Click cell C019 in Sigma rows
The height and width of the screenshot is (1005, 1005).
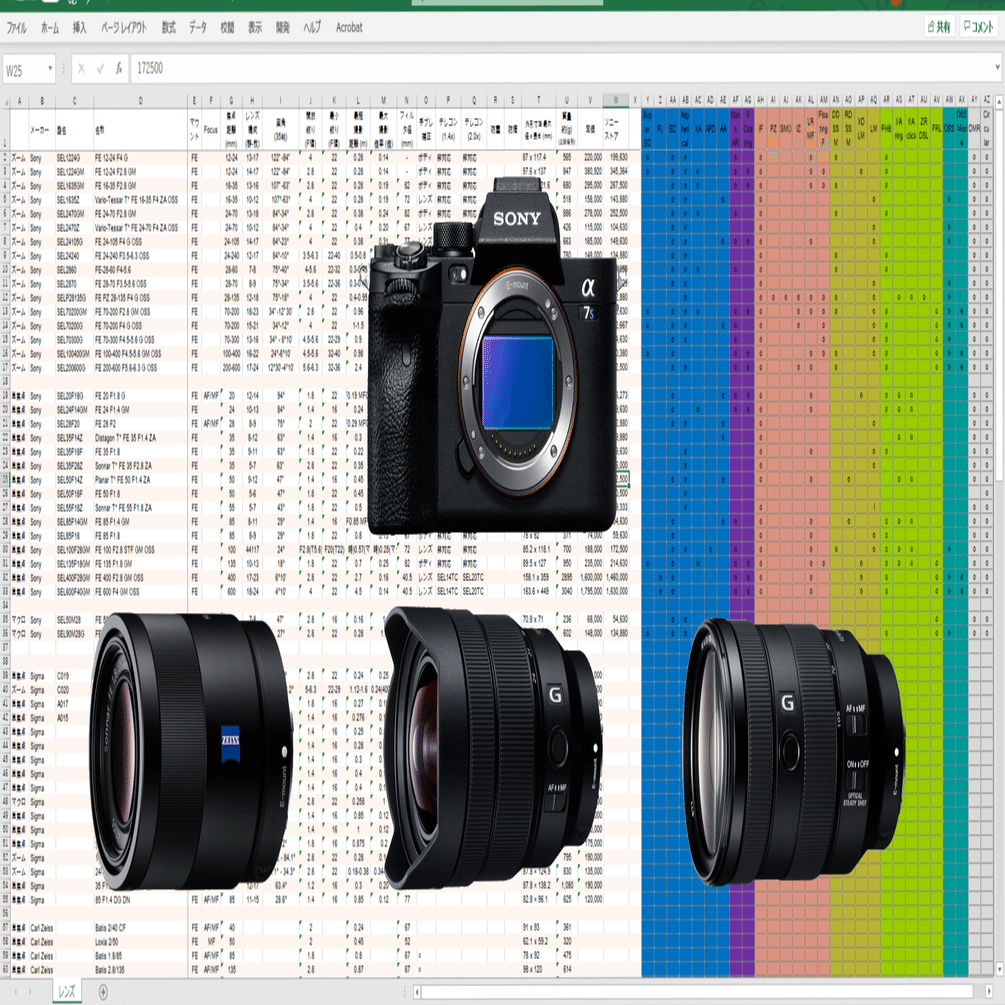[x=74, y=676]
